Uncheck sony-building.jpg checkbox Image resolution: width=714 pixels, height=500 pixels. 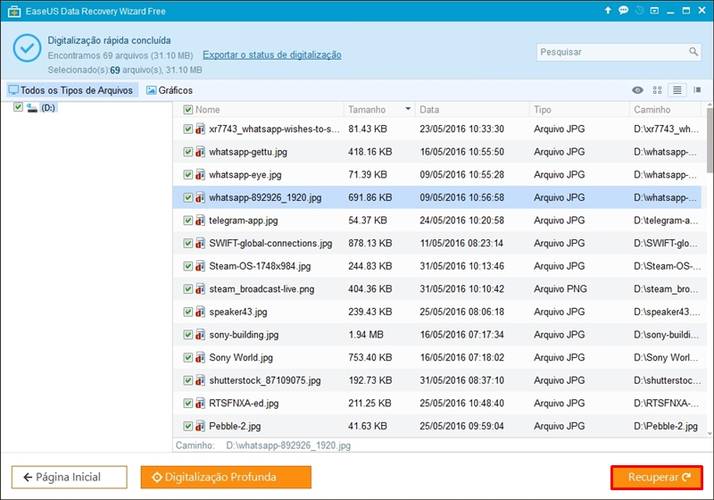pos(188,335)
